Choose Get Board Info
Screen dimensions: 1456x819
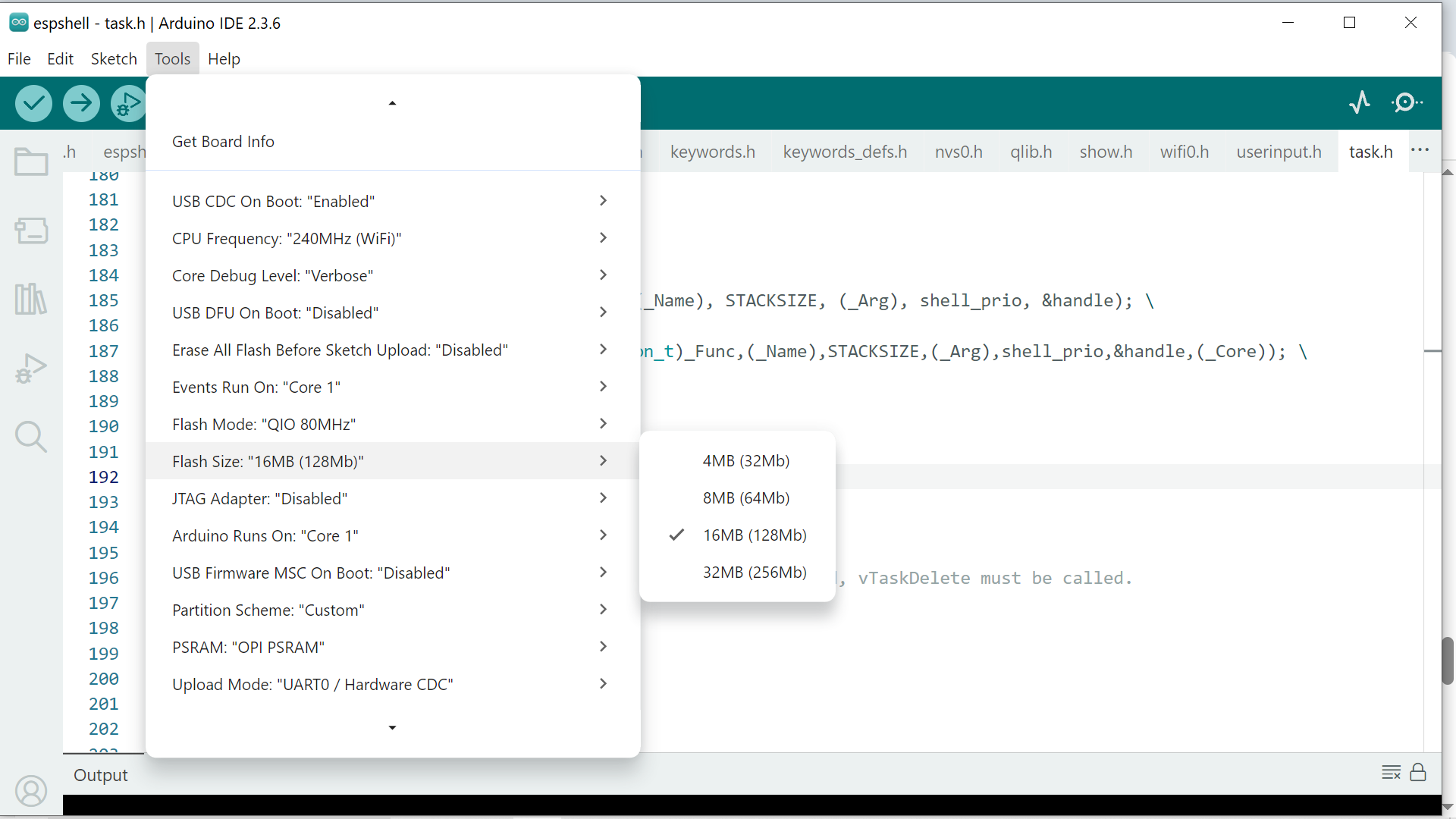pyautogui.click(x=393, y=142)
